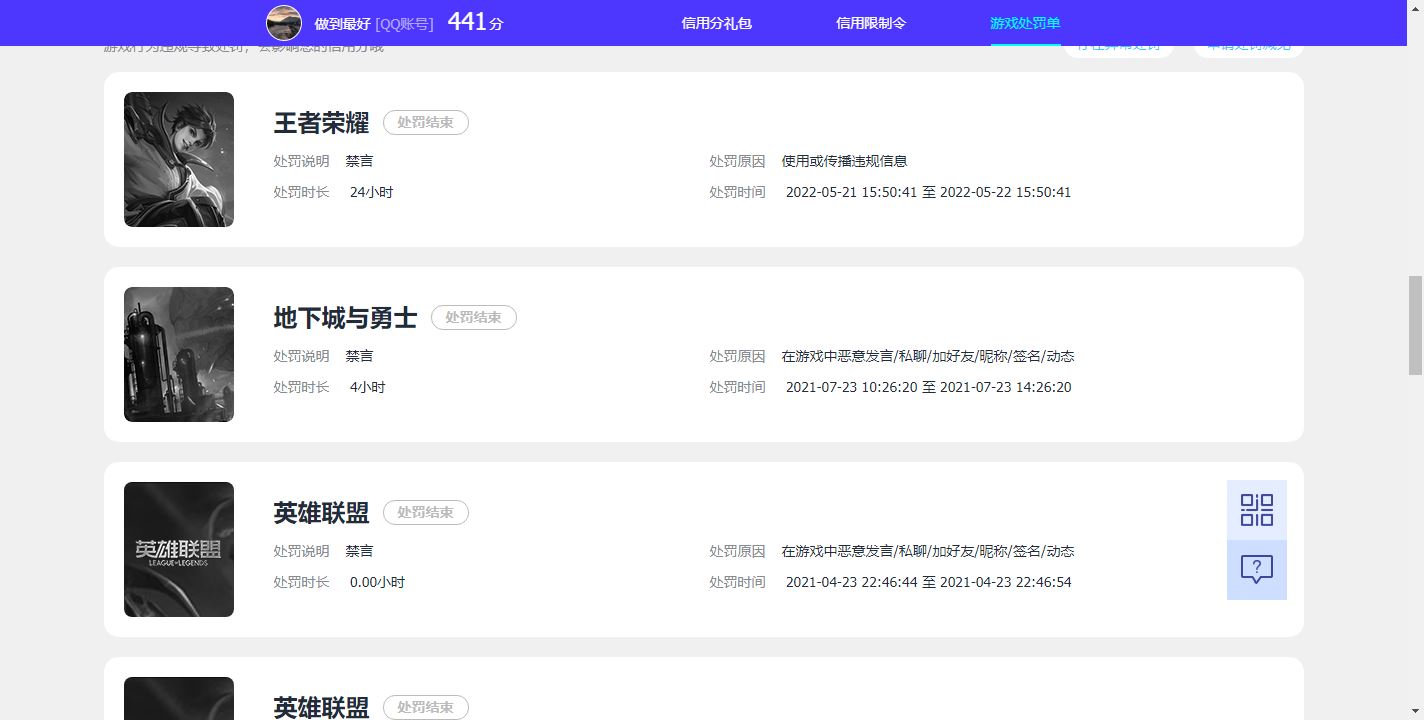Click the 做到最好 [QQ账号] username

372,23
